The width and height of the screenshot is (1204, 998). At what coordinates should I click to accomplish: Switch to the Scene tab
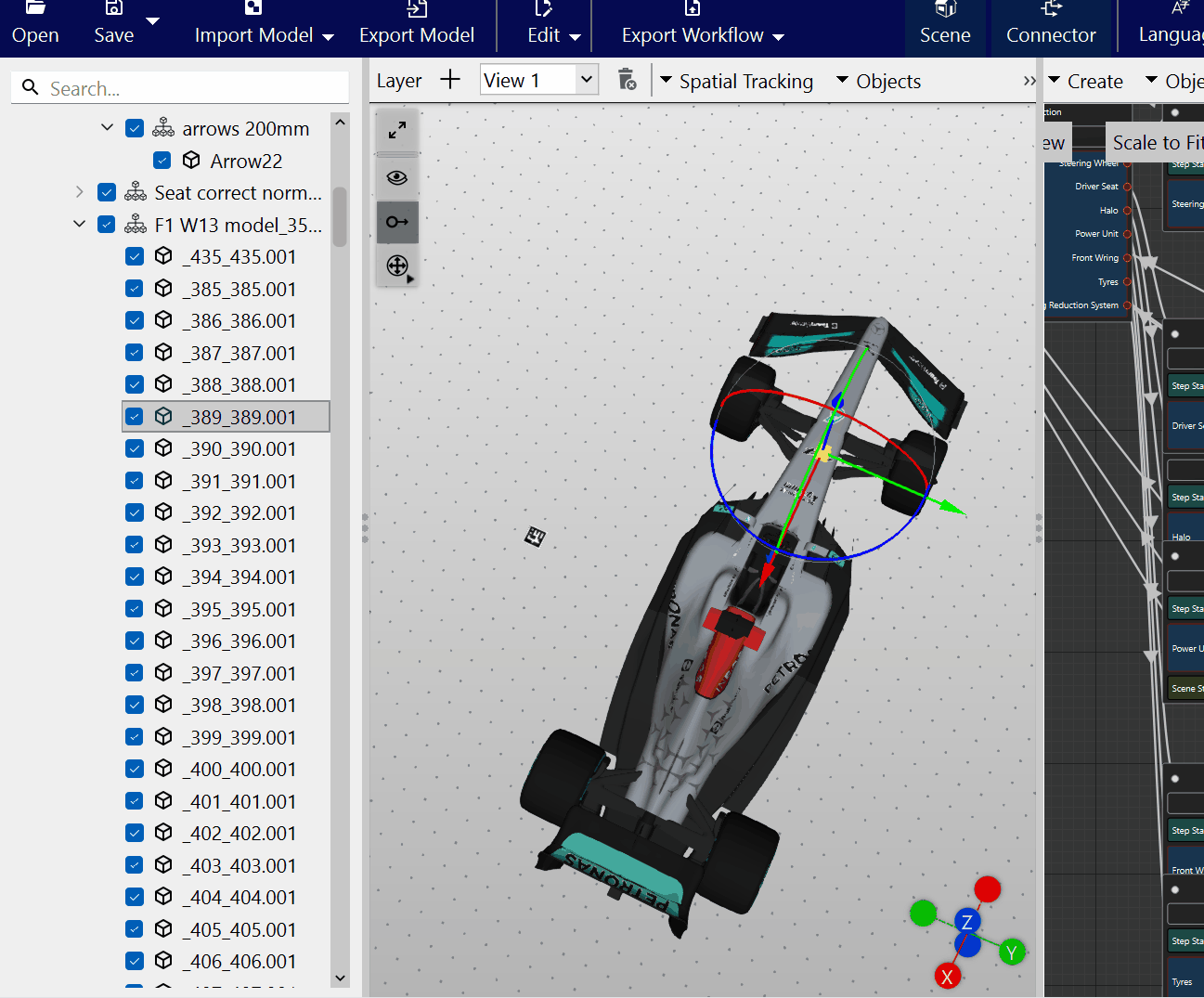tap(945, 26)
